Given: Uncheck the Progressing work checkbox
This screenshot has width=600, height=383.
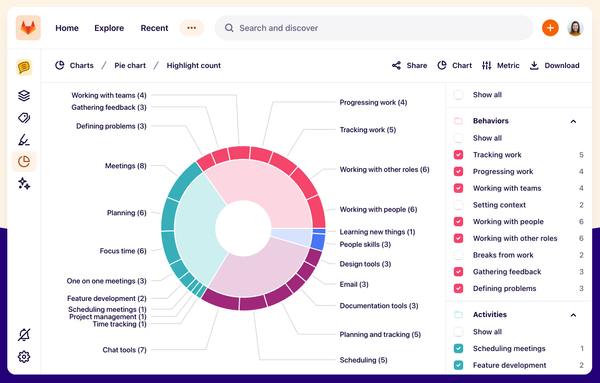Looking at the screenshot, I should click(458, 171).
